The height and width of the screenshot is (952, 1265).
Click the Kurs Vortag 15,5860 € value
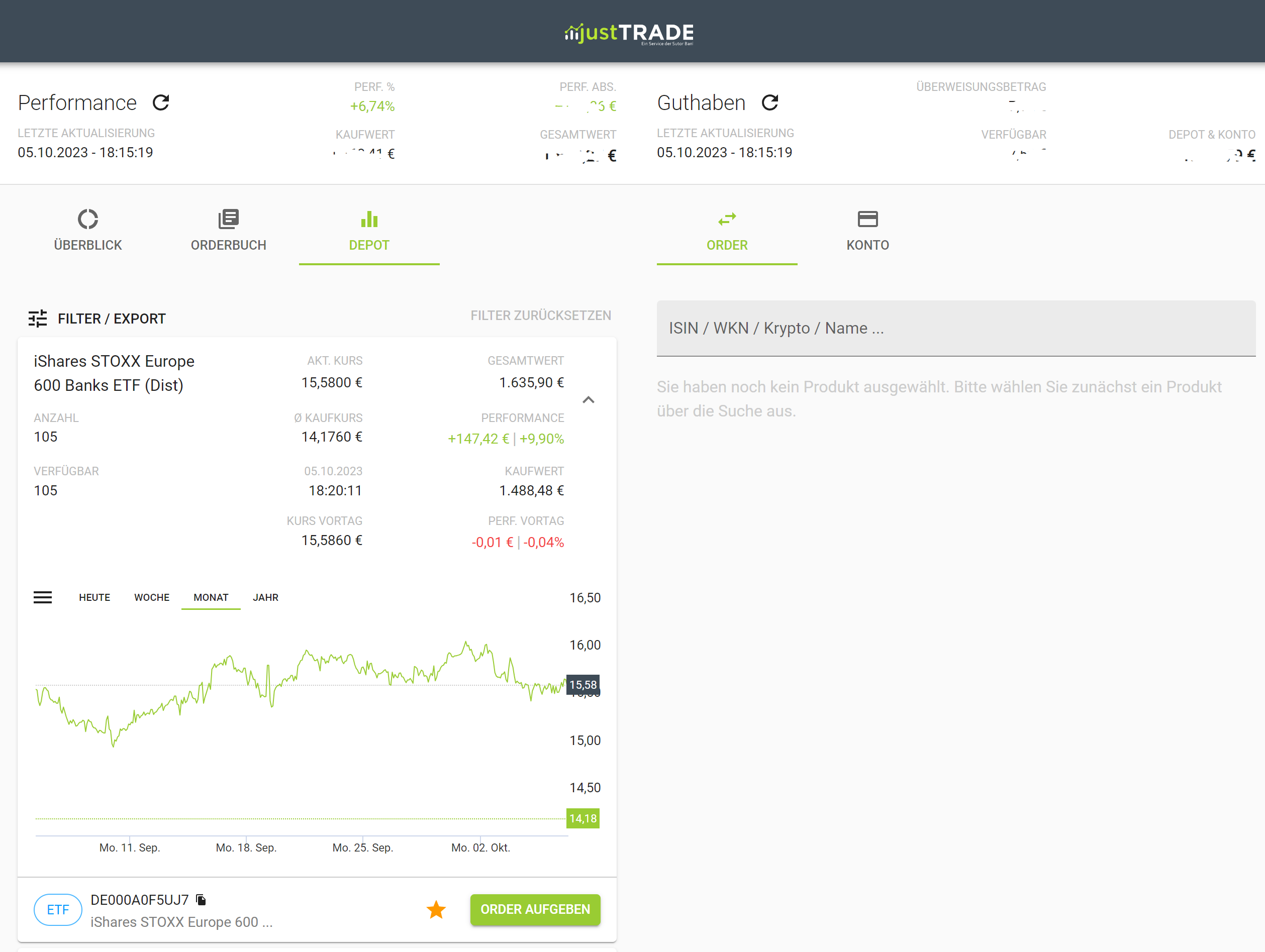pyautogui.click(x=332, y=541)
